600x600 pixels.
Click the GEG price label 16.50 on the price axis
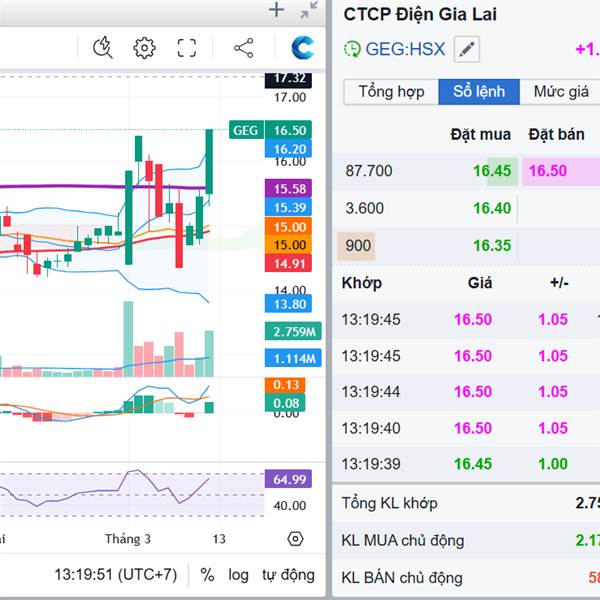point(289,130)
